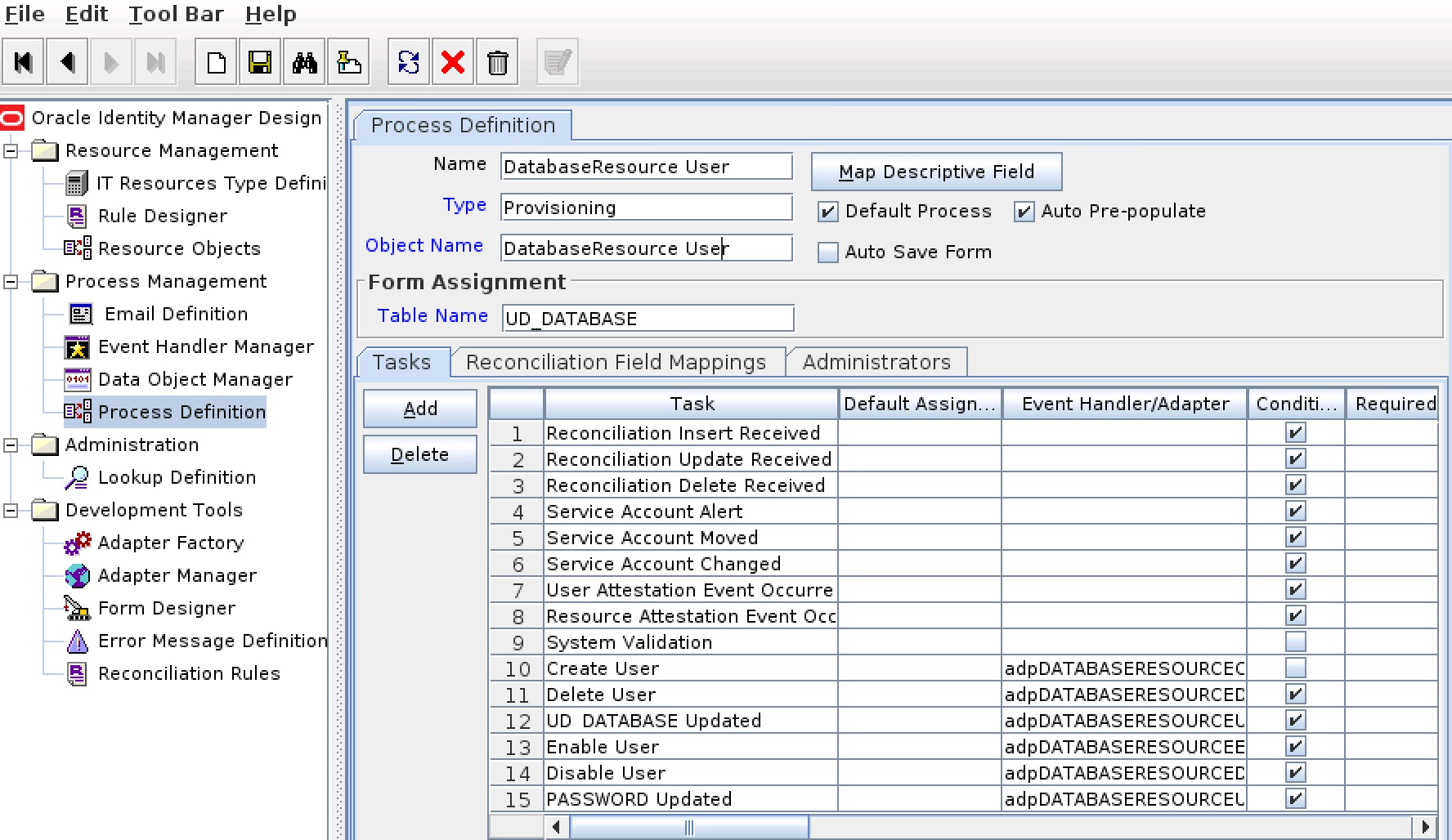The width and height of the screenshot is (1452, 840).
Task: Click the New blank document icon
Action: [x=216, y=62]
